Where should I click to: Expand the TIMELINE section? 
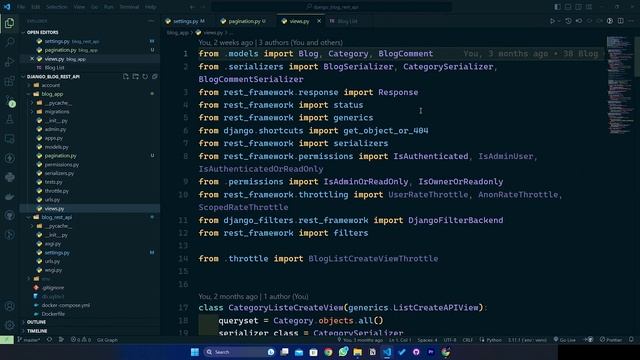tap(37, 331)
